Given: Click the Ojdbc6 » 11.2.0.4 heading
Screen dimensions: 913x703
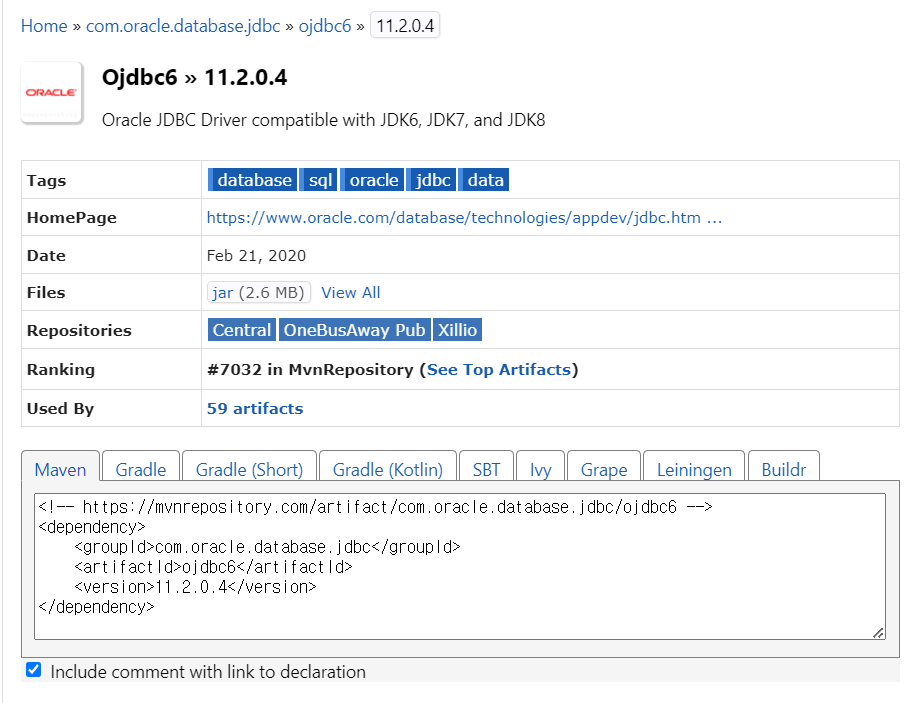Looking at the screenshot, I should tap(194, 77).
